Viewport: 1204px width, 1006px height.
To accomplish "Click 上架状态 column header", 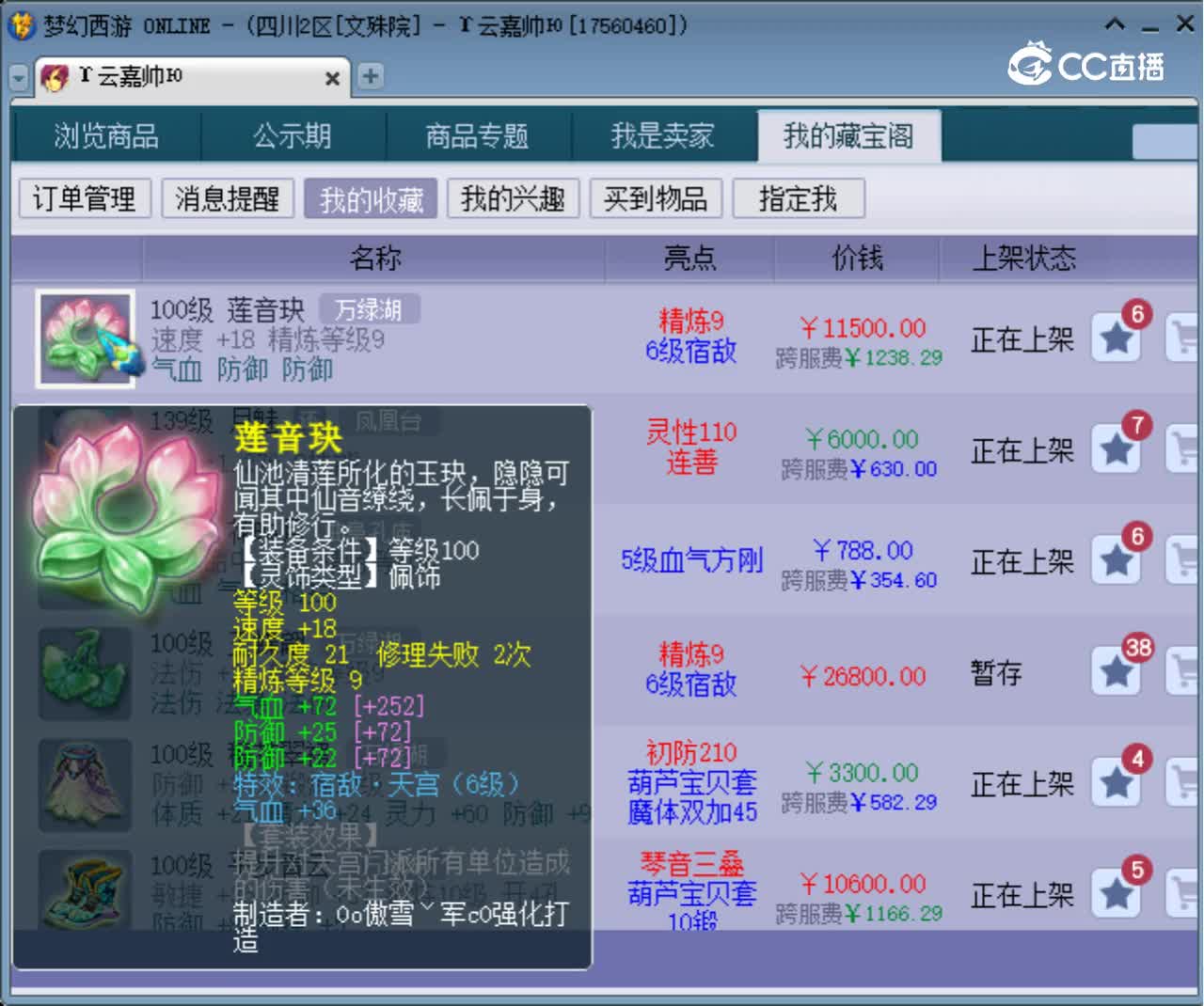I will tap(1023, 258).
